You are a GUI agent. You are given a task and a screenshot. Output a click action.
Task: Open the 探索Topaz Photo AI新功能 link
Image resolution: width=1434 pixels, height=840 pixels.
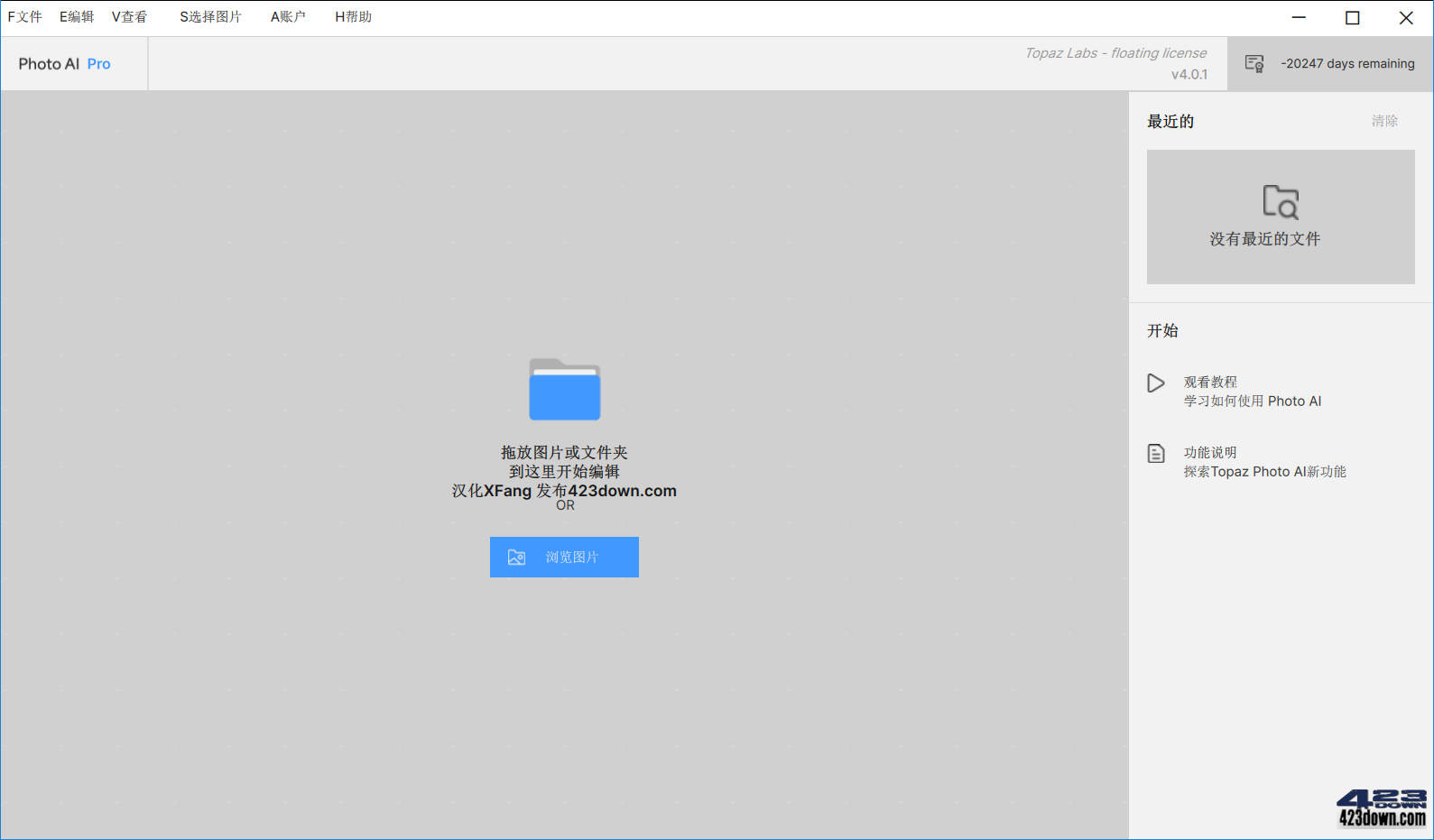1264,472
